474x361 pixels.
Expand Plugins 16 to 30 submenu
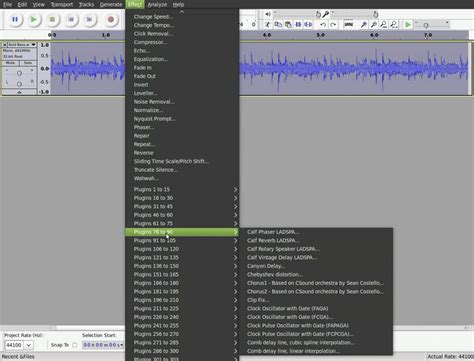point(182,198)
